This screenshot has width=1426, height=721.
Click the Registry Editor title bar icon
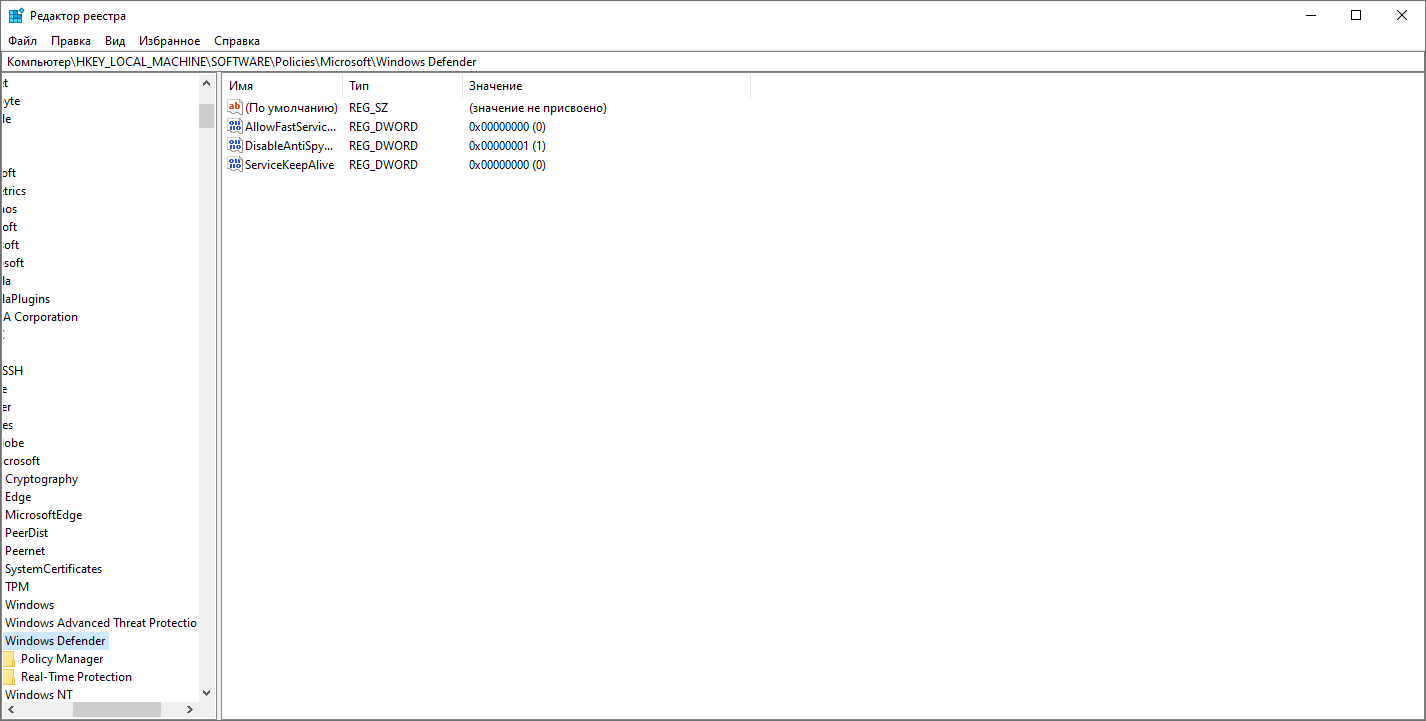[17, 15]
